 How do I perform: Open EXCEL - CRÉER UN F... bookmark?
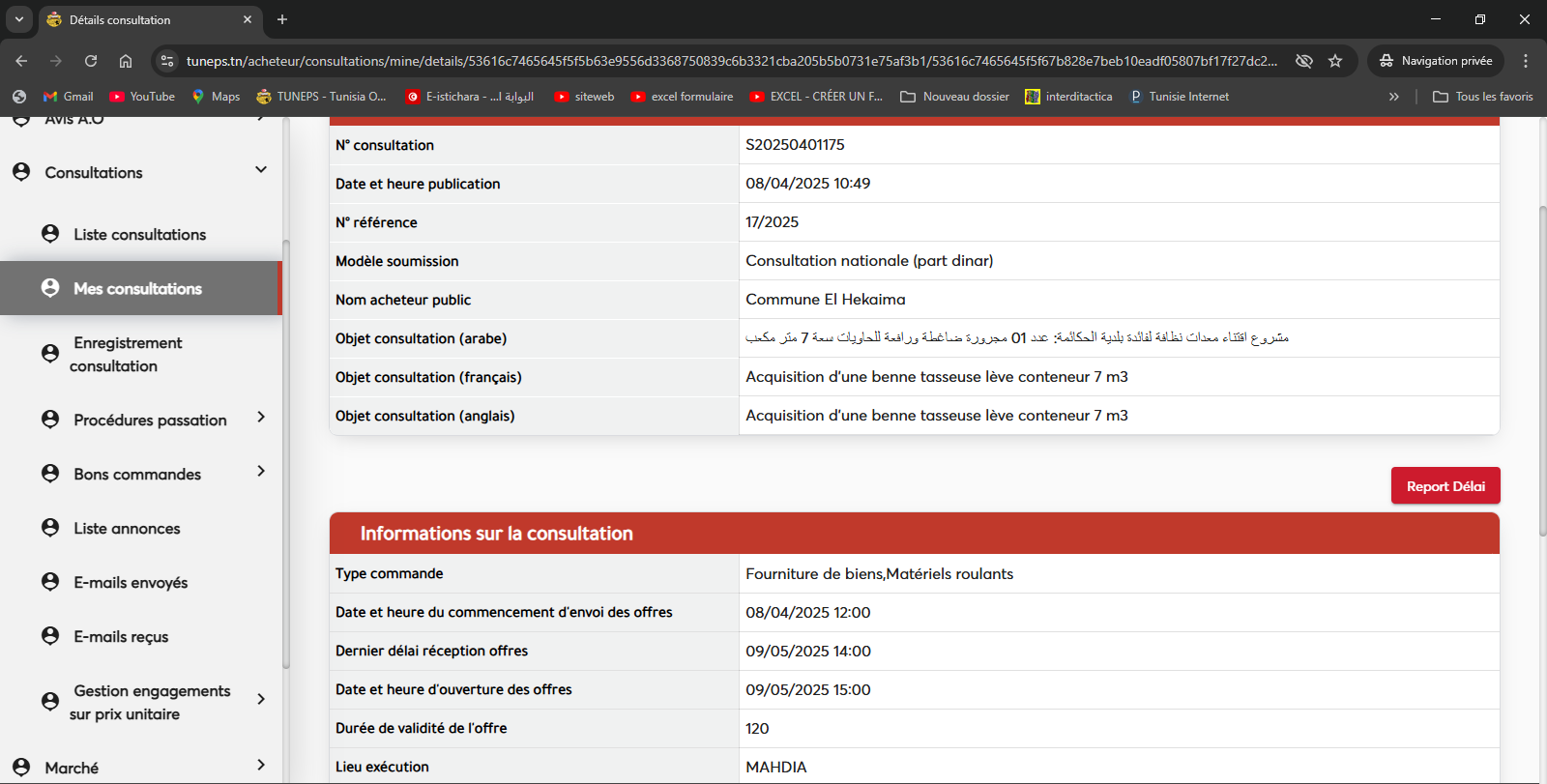[x=816, y=97]
